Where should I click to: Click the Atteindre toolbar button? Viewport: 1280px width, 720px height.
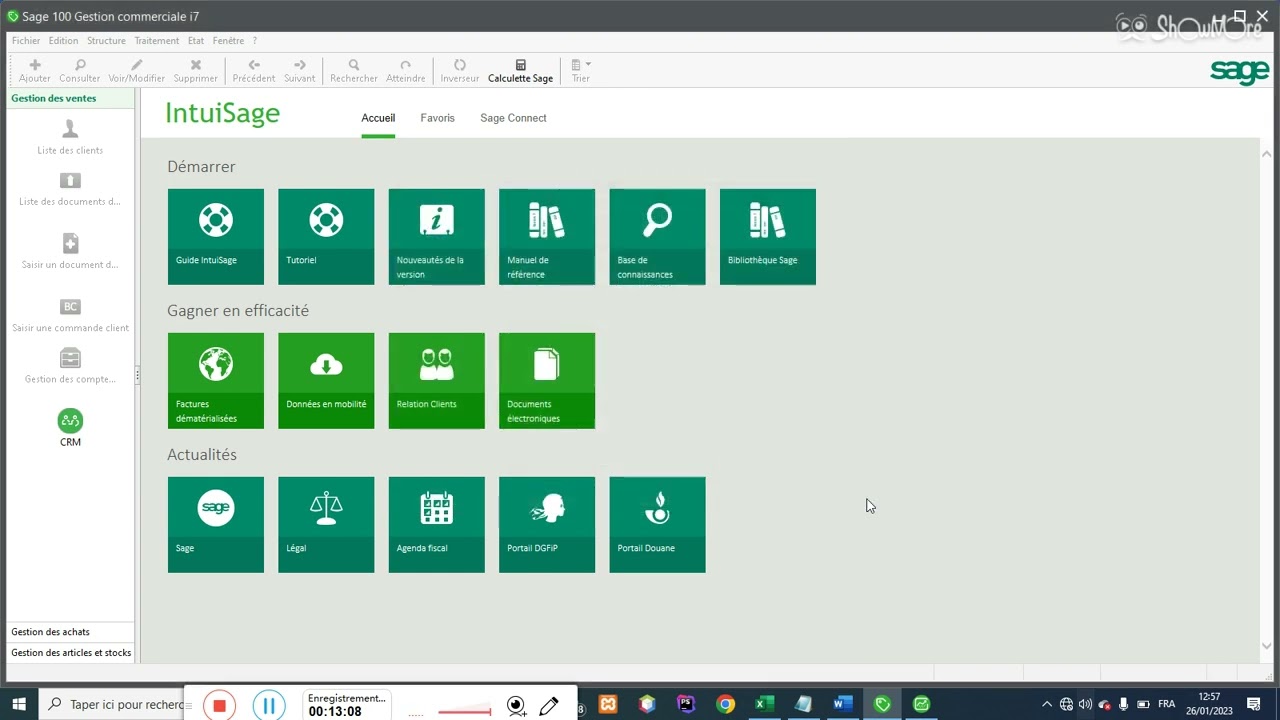[x=406, y=71]
